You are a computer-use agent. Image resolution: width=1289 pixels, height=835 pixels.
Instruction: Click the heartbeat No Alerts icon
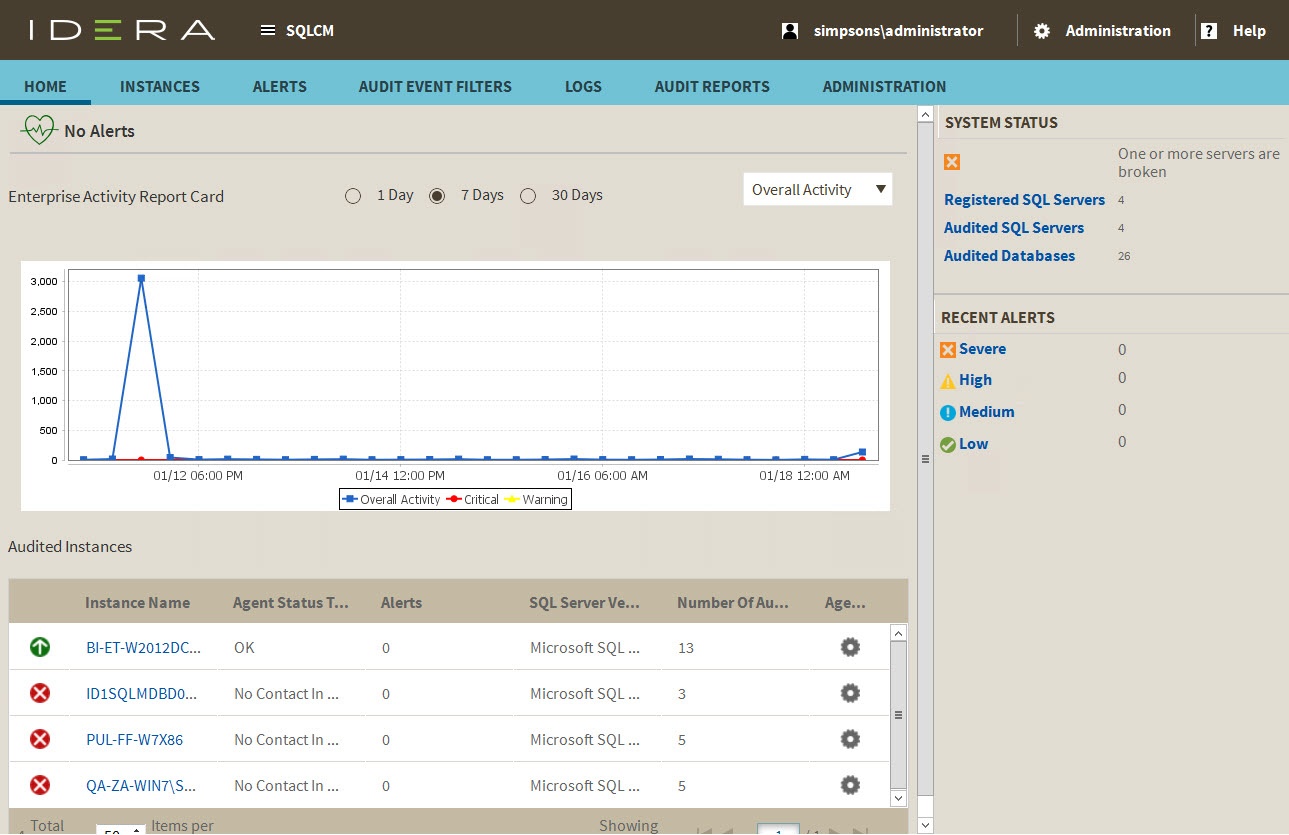(x=38, y=130)
